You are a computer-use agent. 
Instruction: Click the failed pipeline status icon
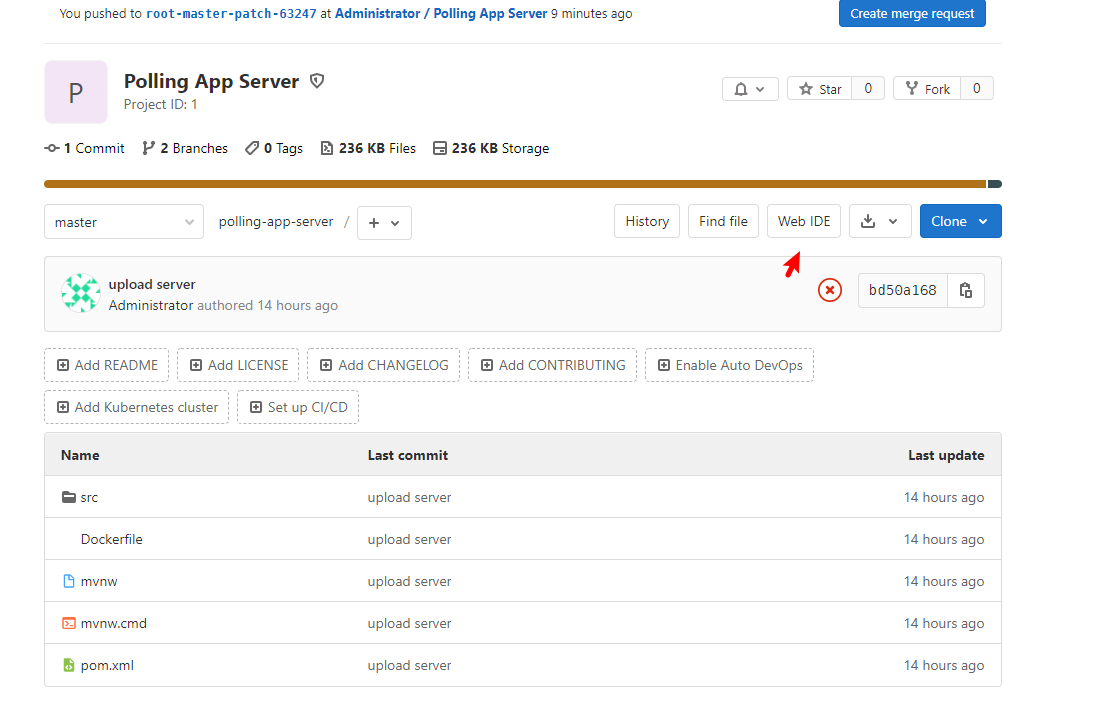(830, 290)
